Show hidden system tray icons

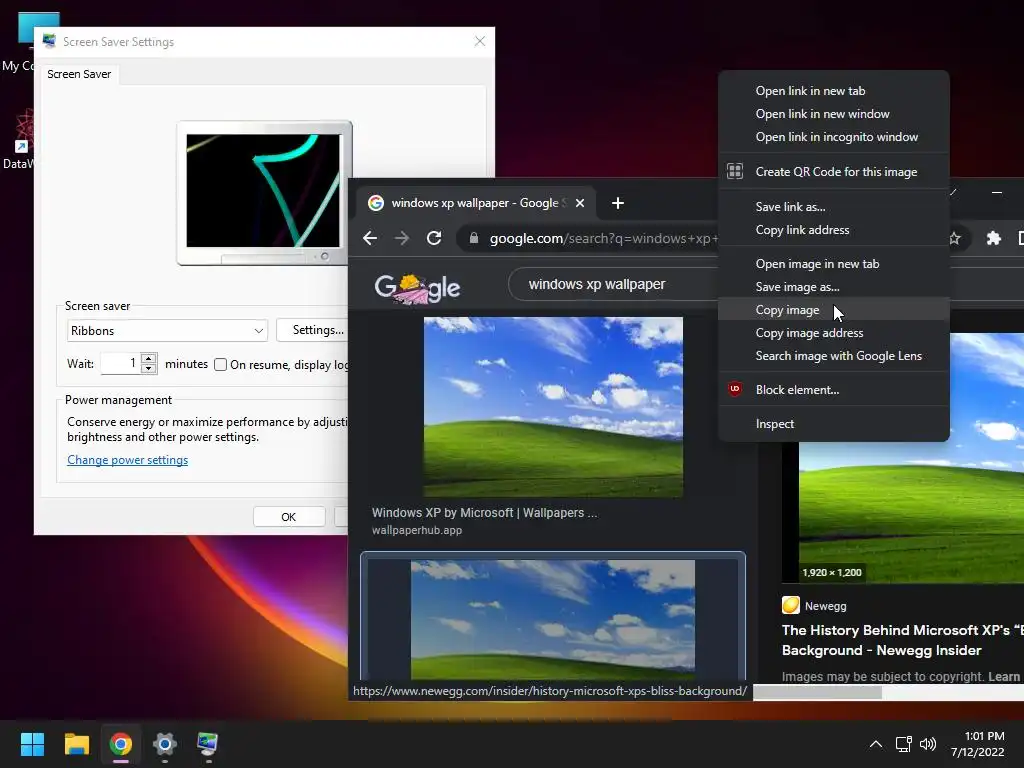(876, 744)
